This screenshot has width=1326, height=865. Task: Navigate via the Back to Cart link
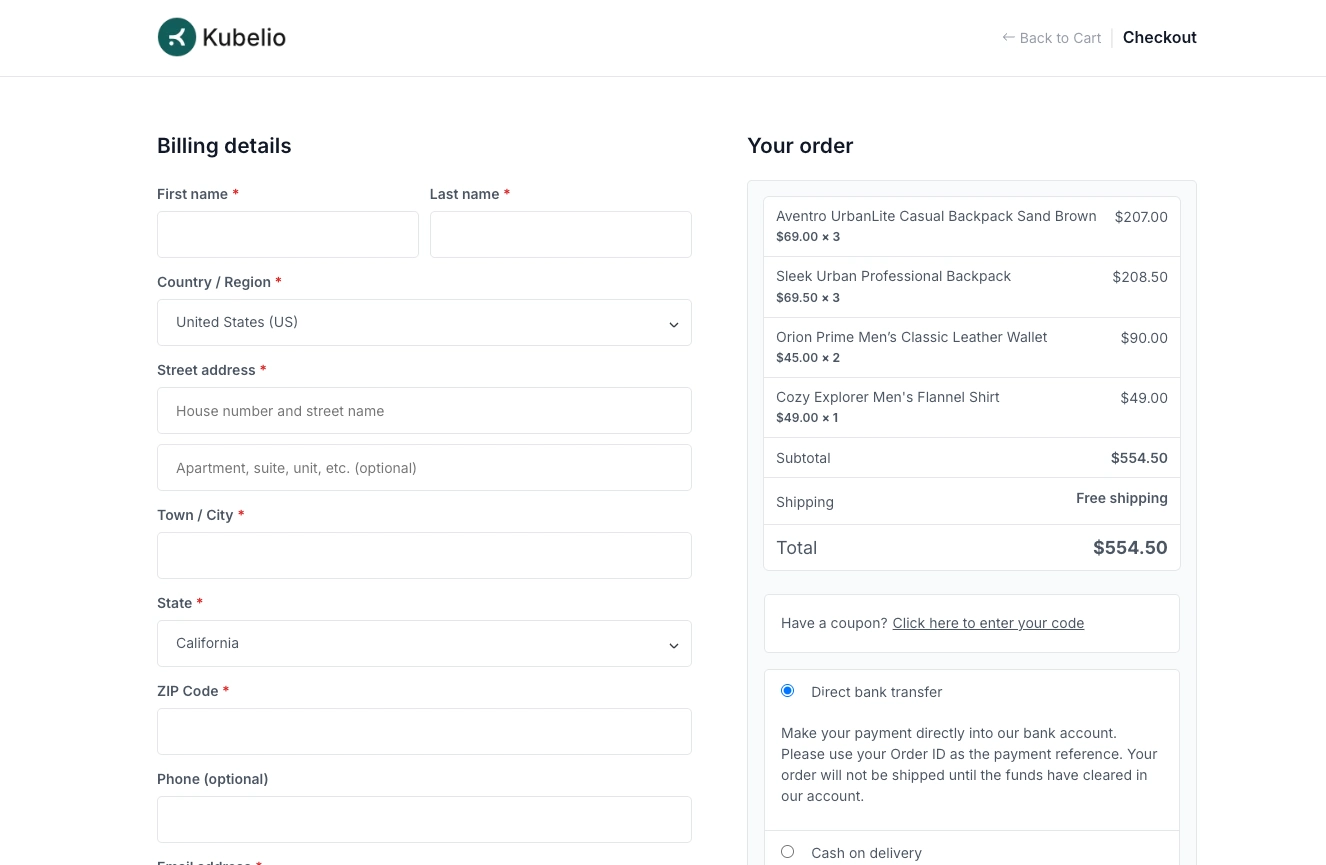[x=1060, y=37]
